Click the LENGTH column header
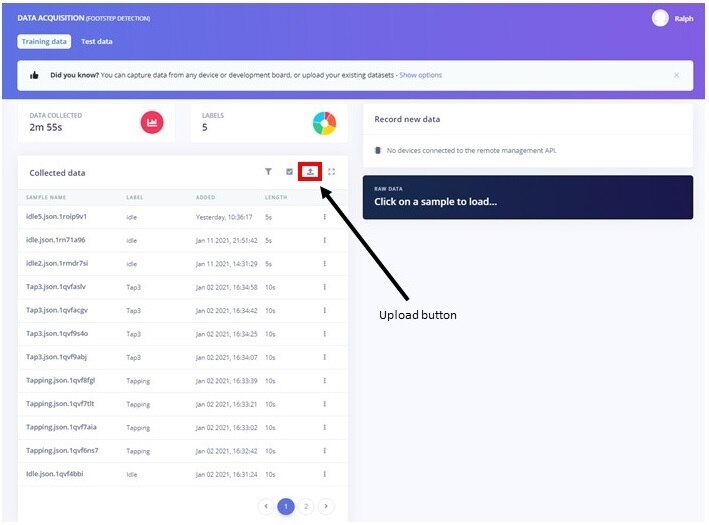The height and width of the screenshot is (525, 709). click(x=276, y=198)
